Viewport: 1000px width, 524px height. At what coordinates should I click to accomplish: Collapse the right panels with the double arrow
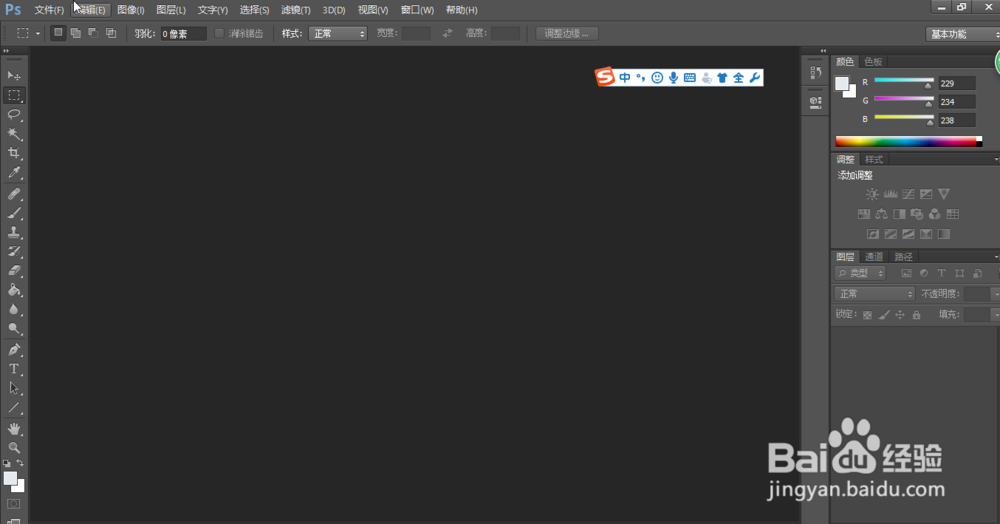pos(823,51)
